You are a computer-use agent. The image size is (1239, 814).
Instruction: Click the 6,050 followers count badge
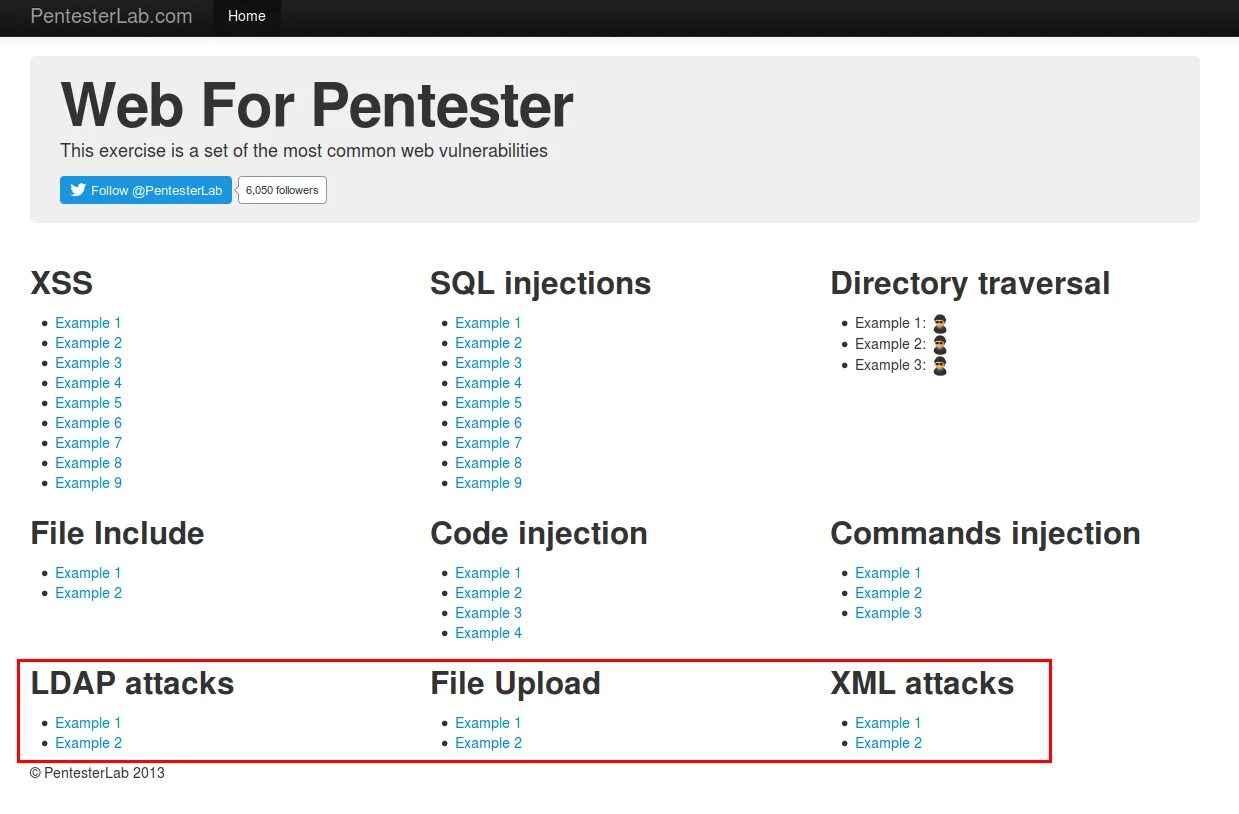pos(282,190)
